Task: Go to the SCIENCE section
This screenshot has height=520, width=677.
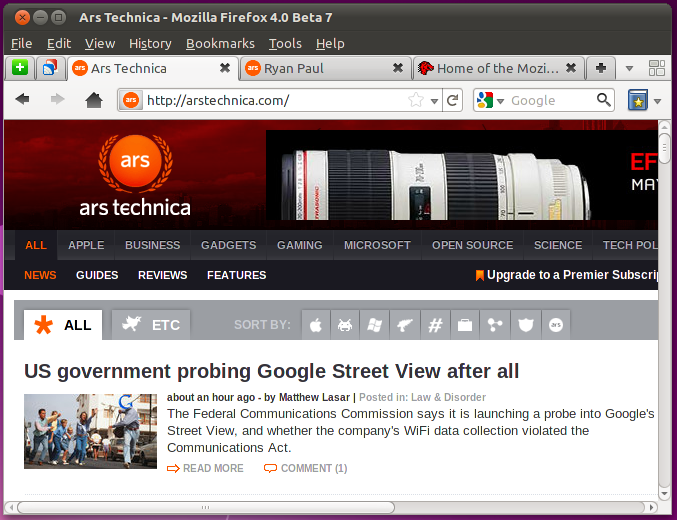Action: click(x=558, y=245)
